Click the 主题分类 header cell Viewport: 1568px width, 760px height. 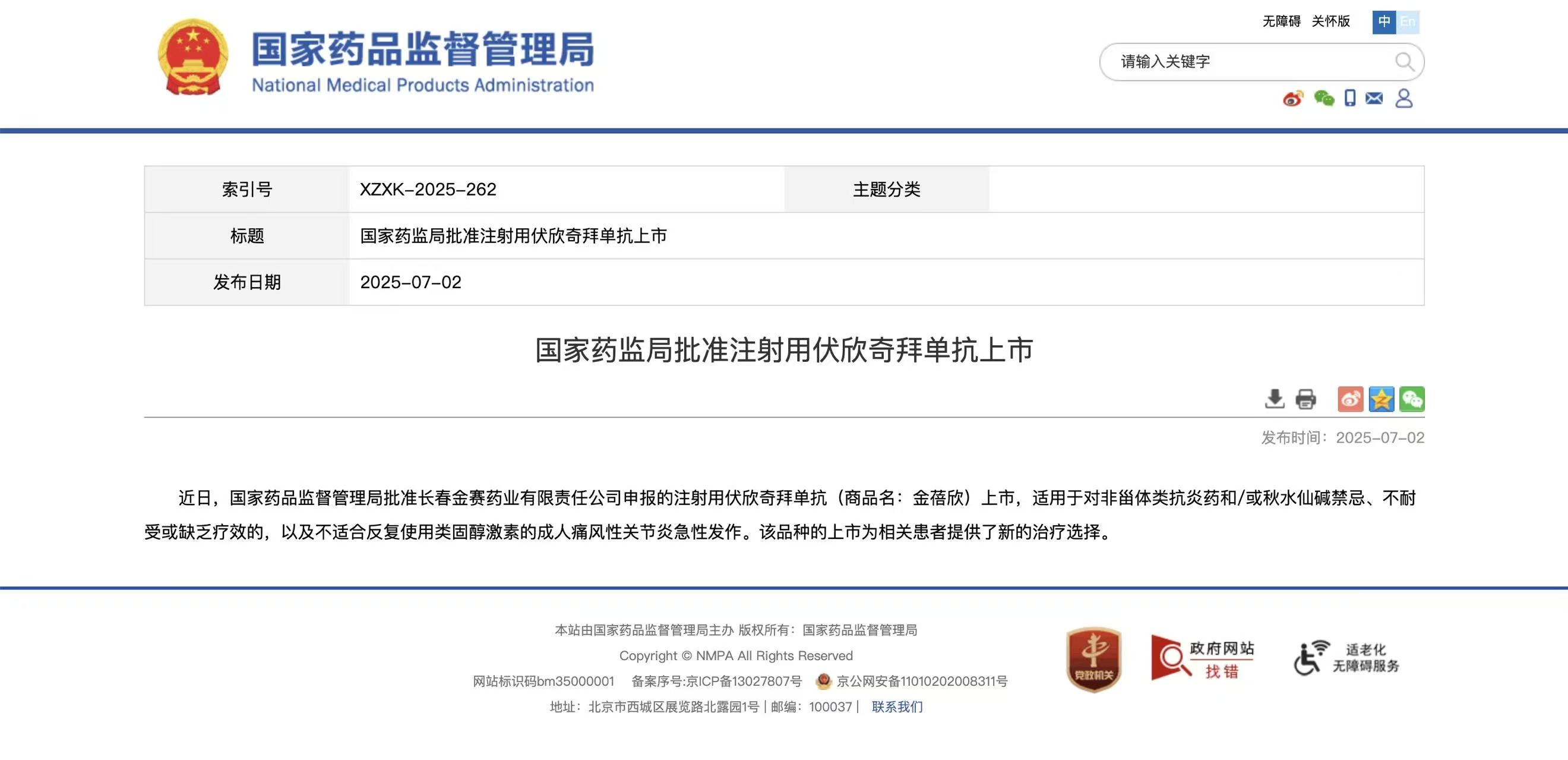coord(886,190)
